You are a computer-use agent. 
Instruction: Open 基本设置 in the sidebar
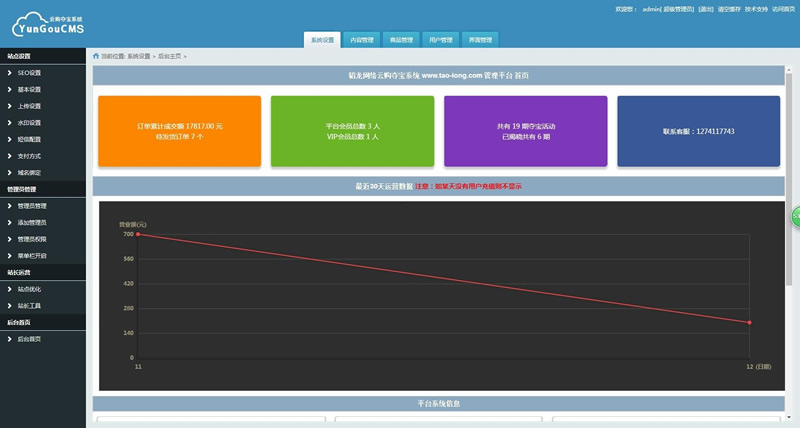pos(29,89)
